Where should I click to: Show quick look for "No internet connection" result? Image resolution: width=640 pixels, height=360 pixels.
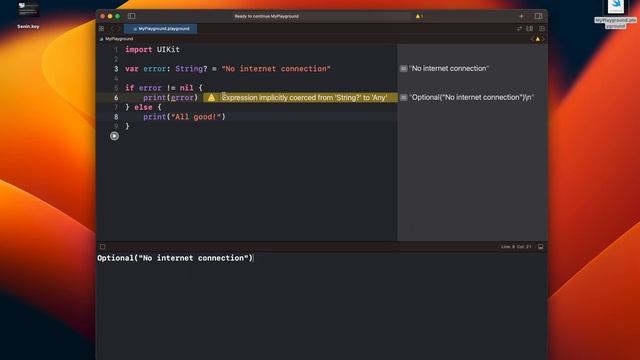coord(403,69)
